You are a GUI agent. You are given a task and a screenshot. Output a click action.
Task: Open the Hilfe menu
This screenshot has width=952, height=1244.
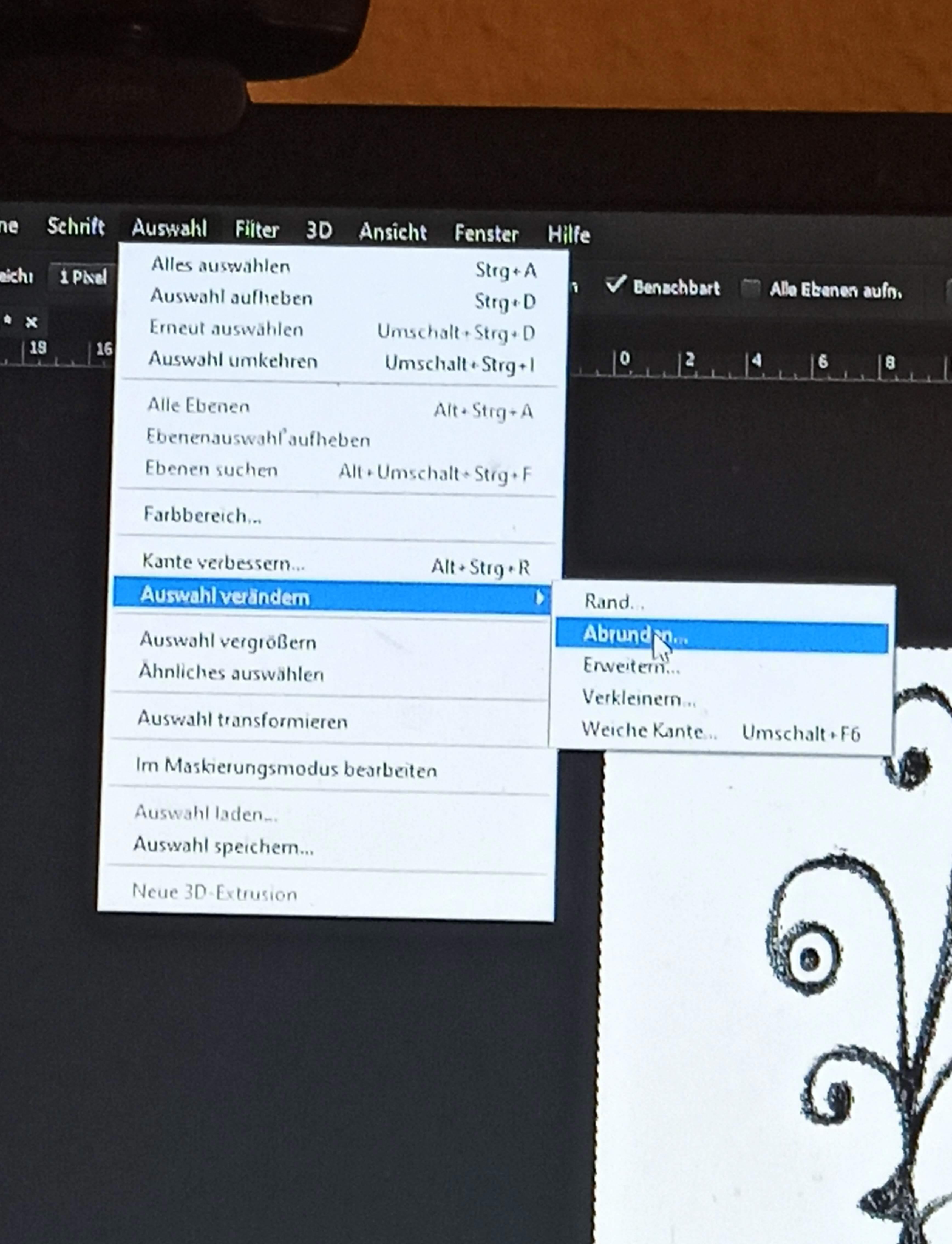pyautogui.click(x=568, y=235)
